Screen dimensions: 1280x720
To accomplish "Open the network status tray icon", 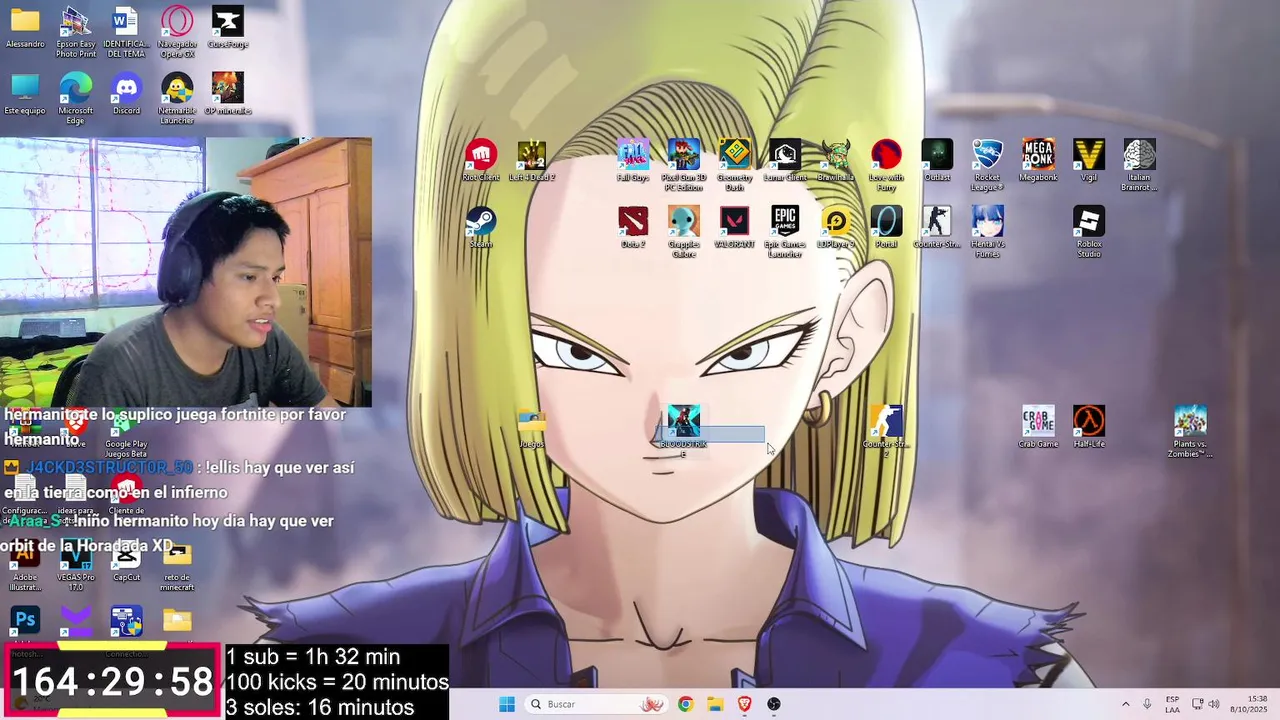I will (1198, 704).
